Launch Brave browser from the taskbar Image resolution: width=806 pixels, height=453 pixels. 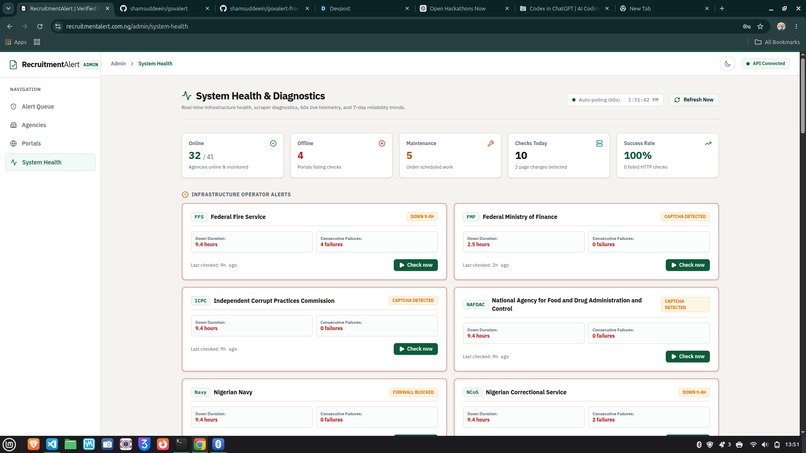pos(33,444)
